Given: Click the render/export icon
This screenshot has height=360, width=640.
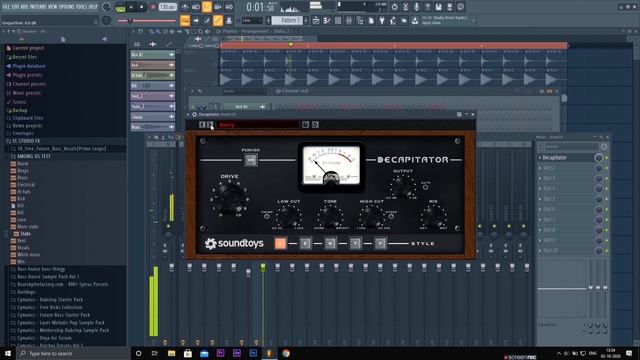Looking at the screenshot, I should pos(449,7).
